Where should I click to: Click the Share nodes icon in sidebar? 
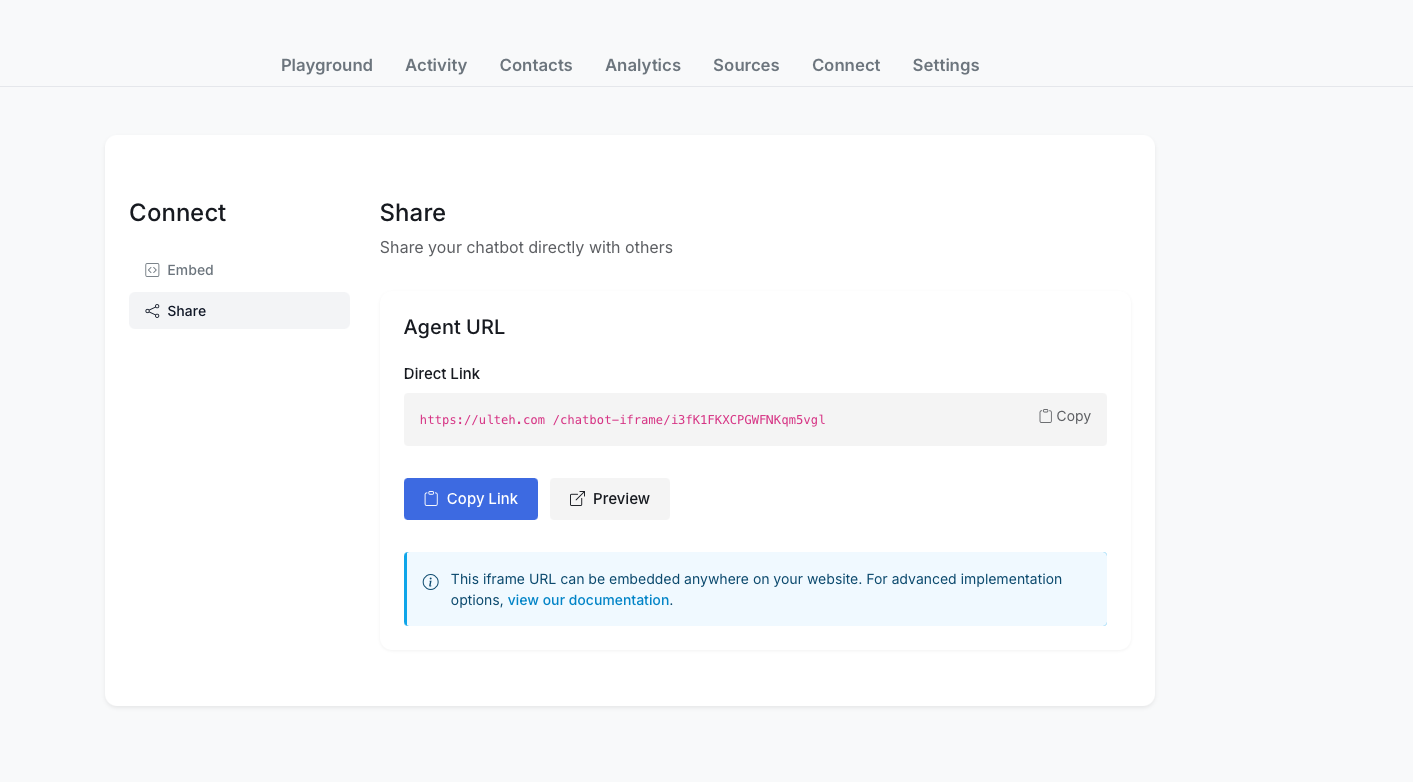coord(152,311)
